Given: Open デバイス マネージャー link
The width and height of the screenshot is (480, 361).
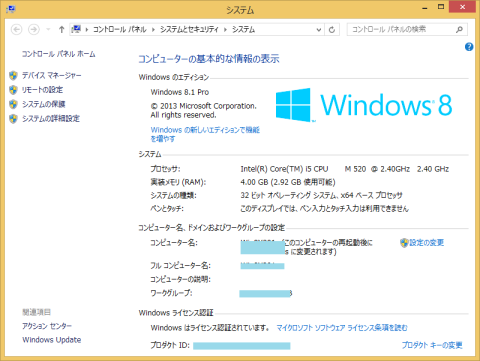Looking at the screenshot, I should (52, 76).
